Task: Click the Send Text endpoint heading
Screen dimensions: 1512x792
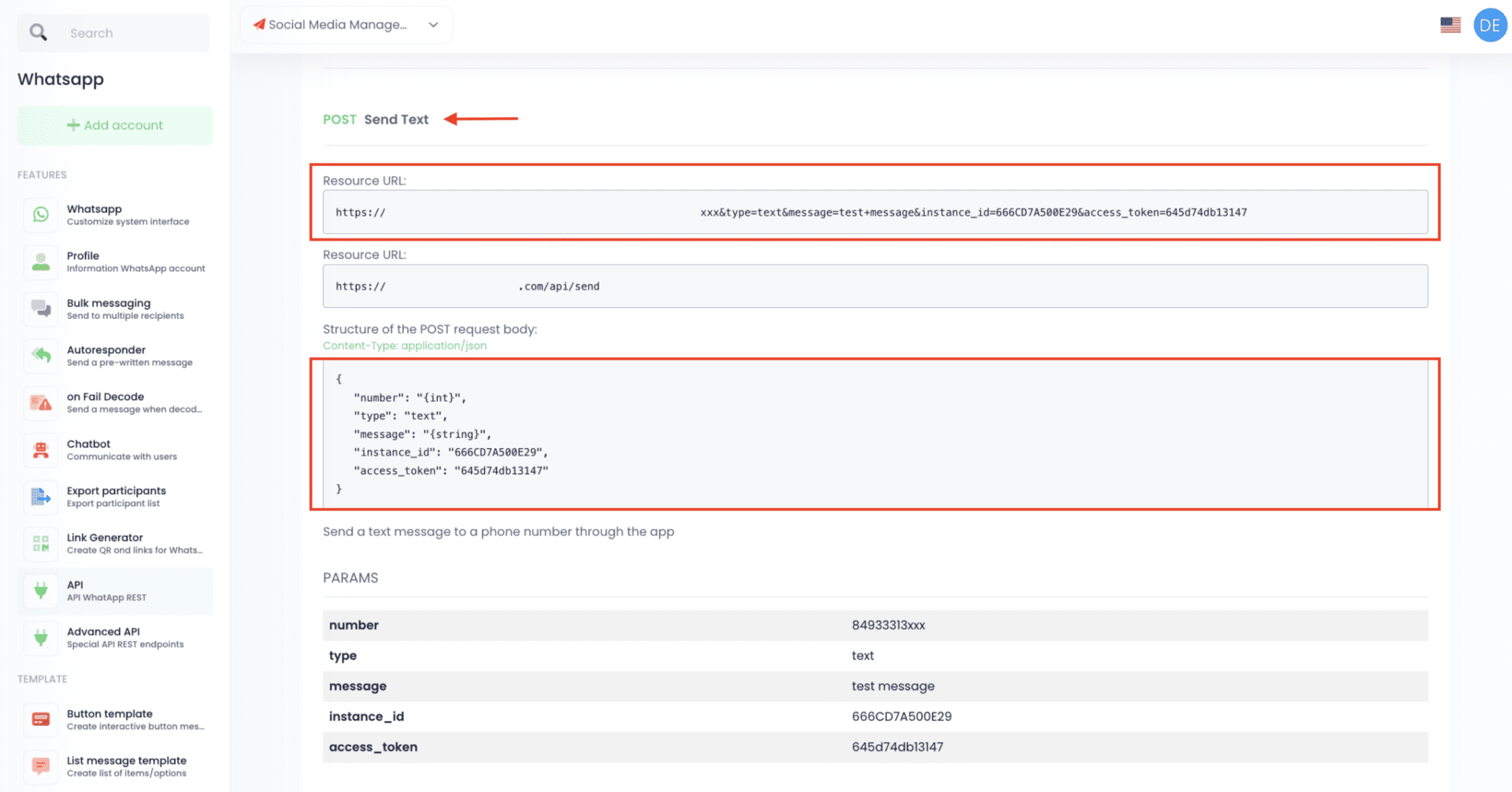Action: 396,120
